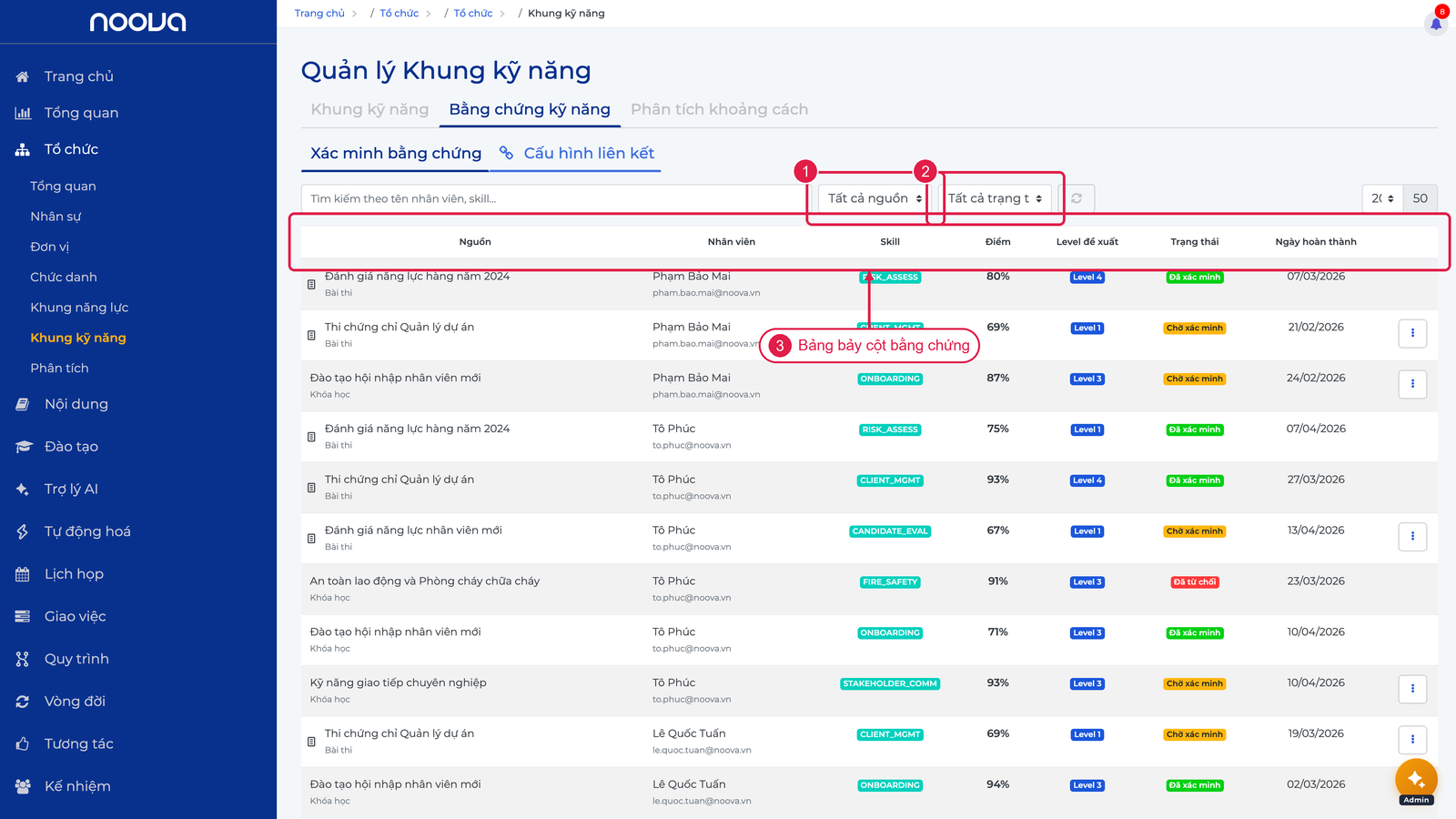Open three-dot menu for Kỹ năng giao tiếp chuyên nghiệp
Image resolution: width=1456 pixels, height=819 pixels.
[1412, 689]
